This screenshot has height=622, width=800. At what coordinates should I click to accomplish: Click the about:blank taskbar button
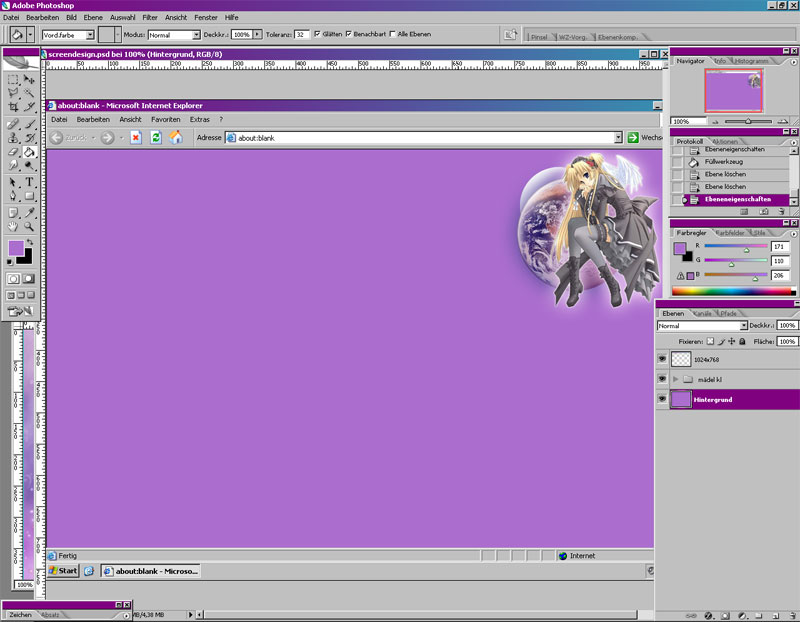(151, 571)
